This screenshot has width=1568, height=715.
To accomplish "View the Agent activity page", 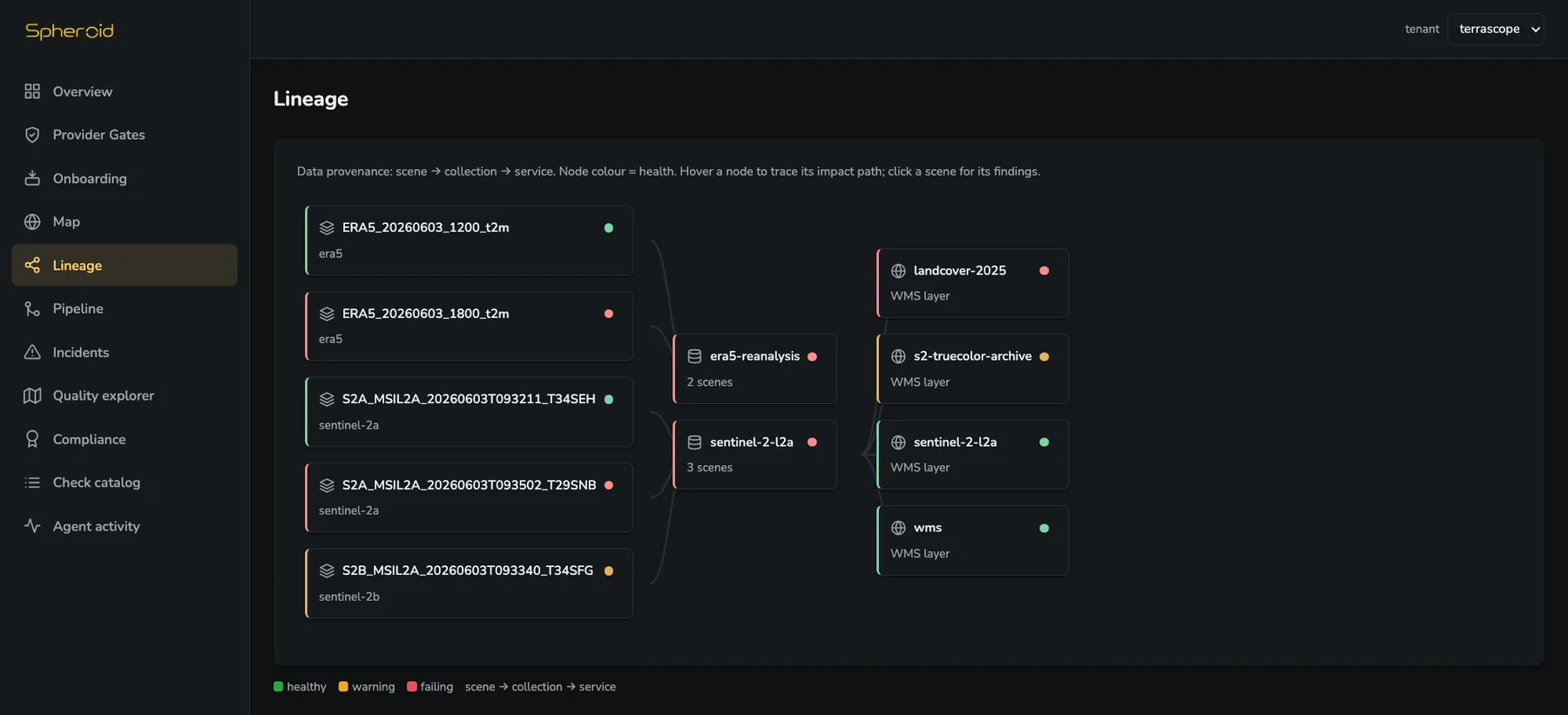I will coord(125,526).
